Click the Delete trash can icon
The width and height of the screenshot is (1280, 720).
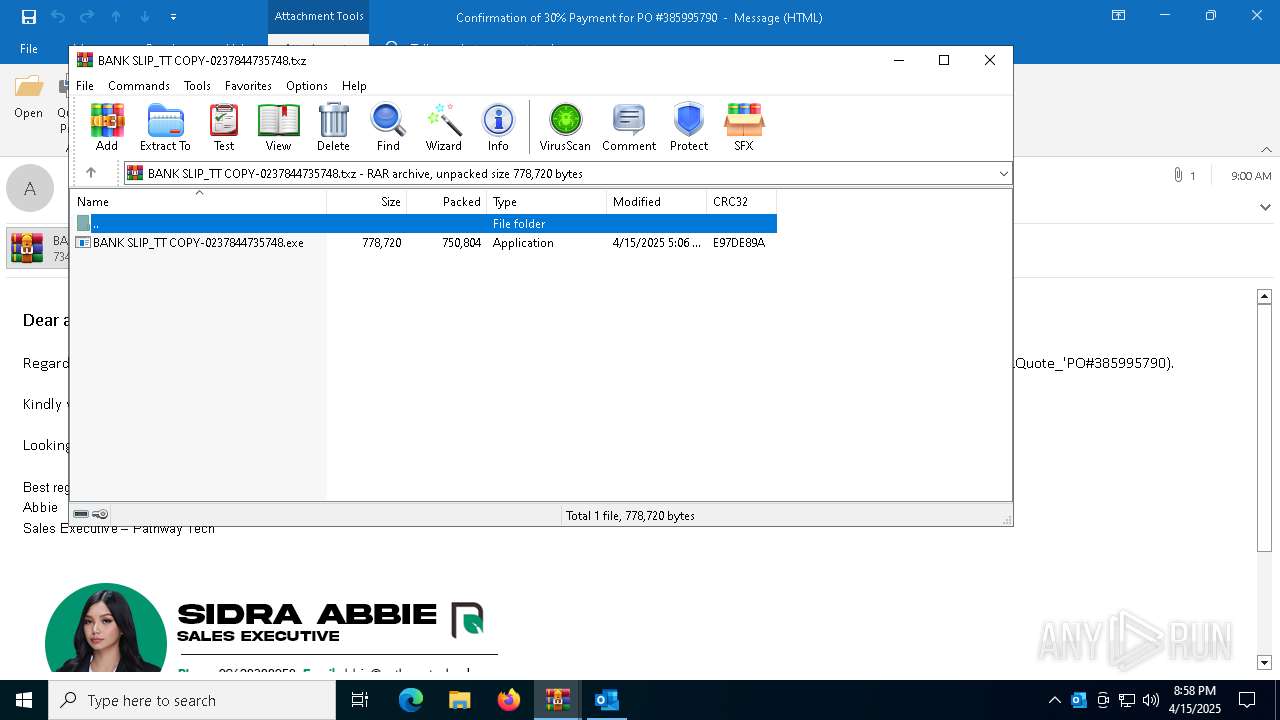coord(333,127)
